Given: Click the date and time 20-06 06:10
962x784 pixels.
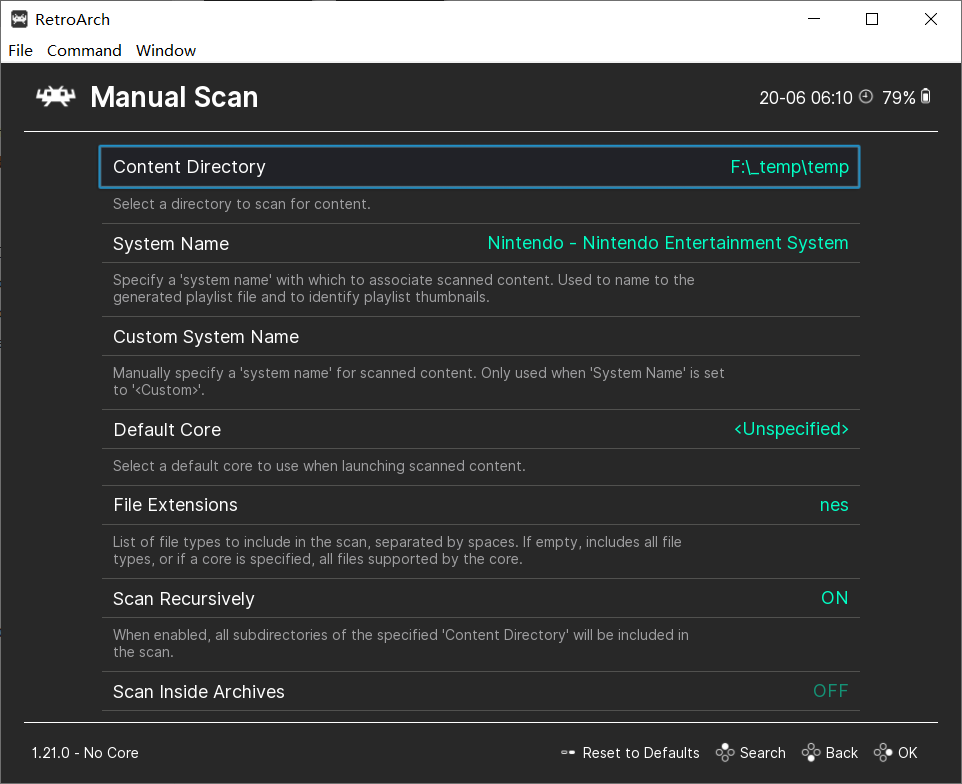Looking at the screenshot, I should (x=806, y=98).
